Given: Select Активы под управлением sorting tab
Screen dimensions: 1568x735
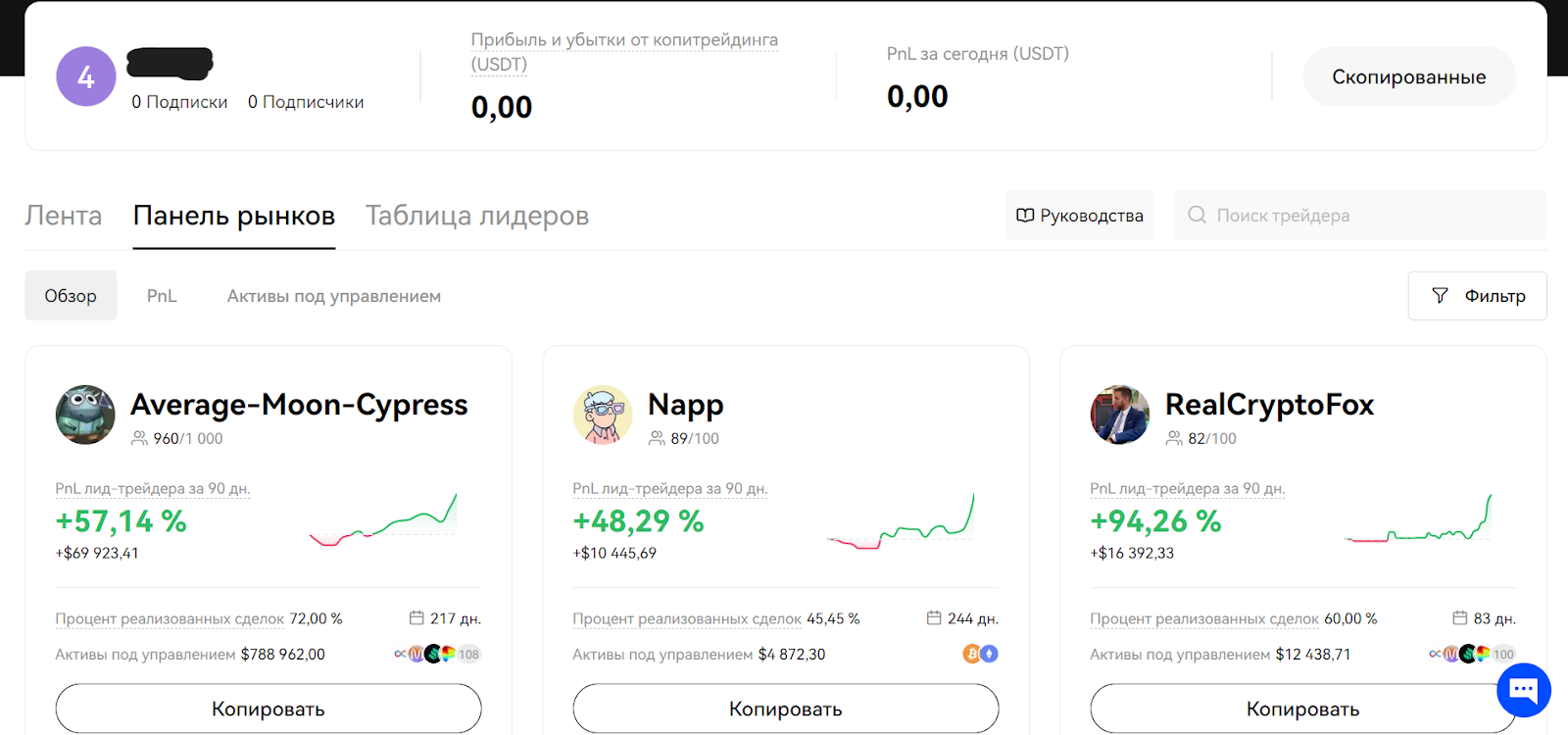Looking at the screenshot, I should 334,296.
